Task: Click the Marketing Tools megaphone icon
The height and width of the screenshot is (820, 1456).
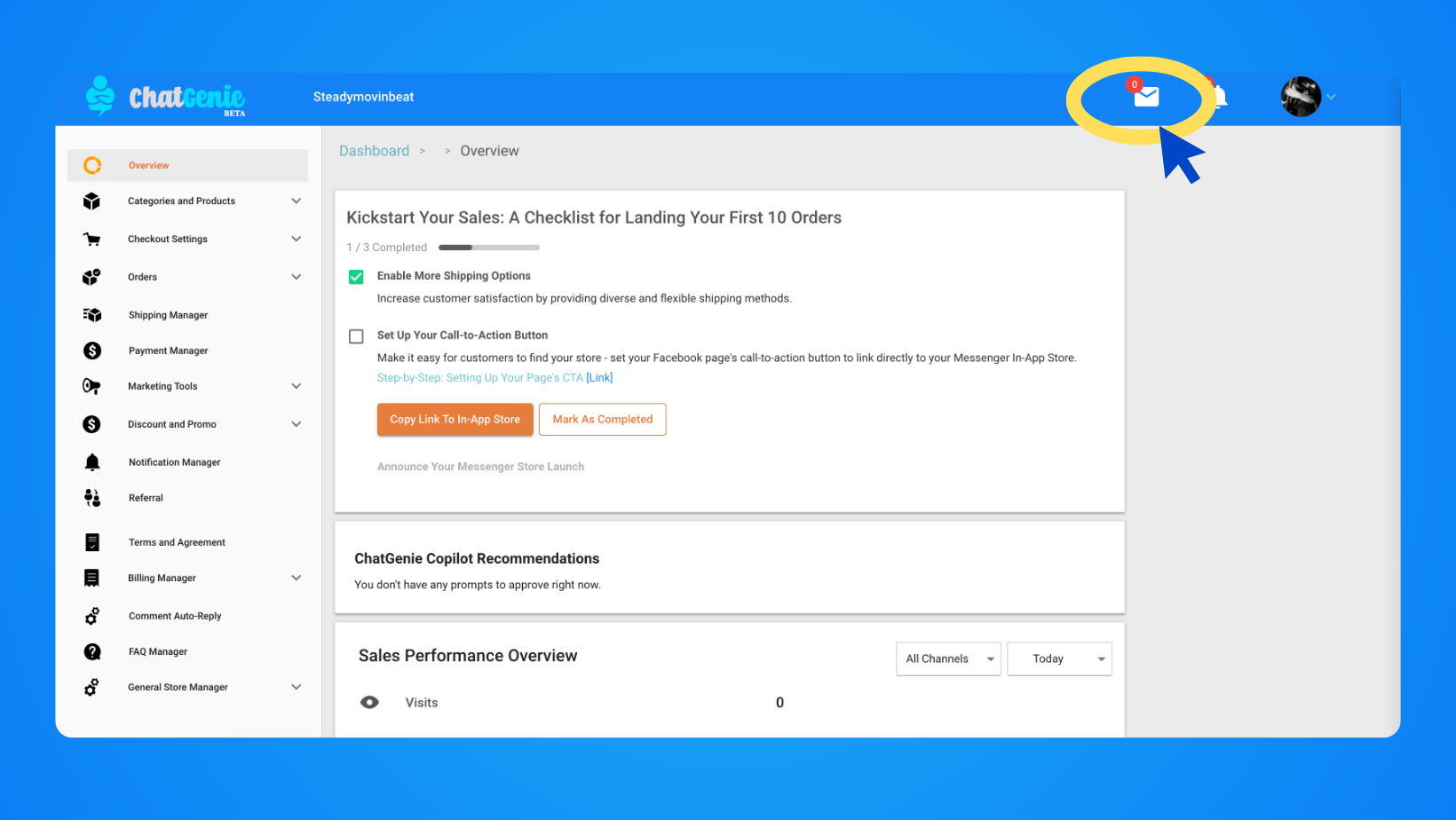Action: coord(91,386)
